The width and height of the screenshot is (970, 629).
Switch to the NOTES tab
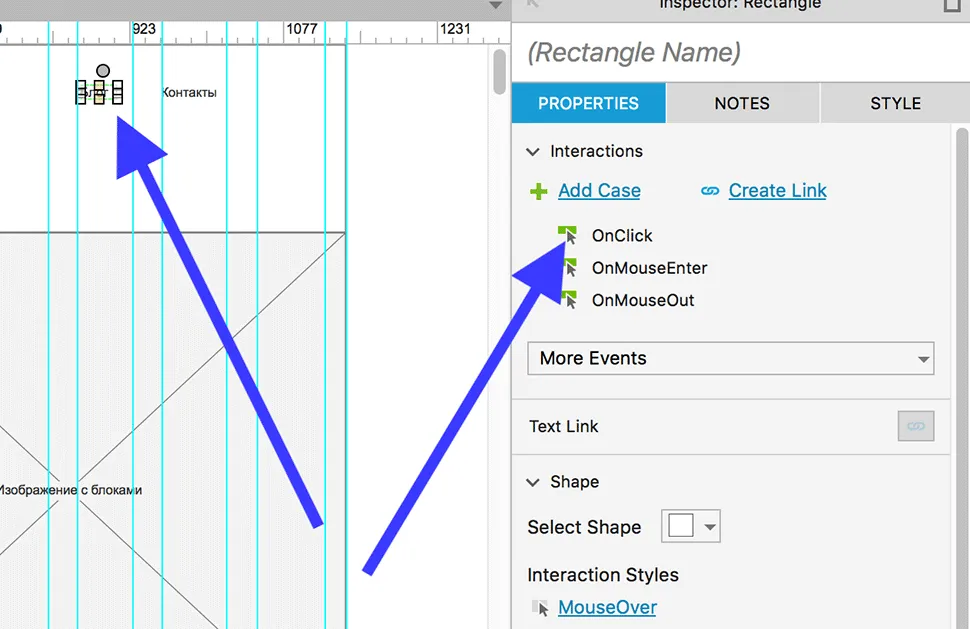[x=742, y=103]
